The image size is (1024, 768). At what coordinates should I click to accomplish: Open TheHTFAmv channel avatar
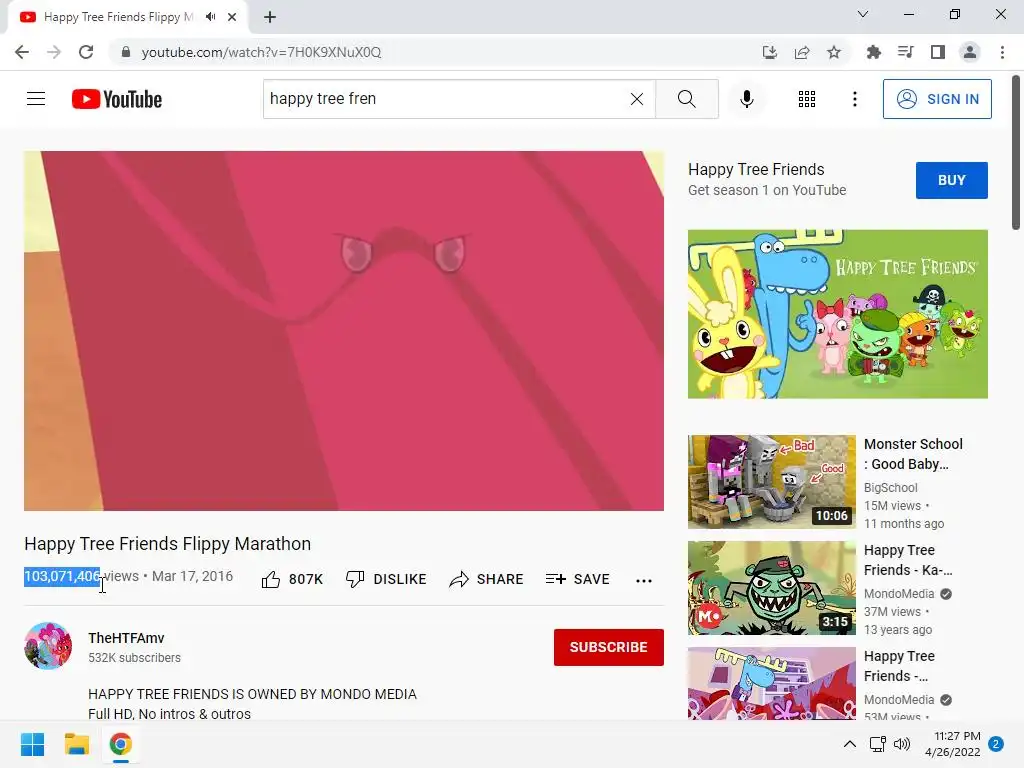tap(48, 646)
